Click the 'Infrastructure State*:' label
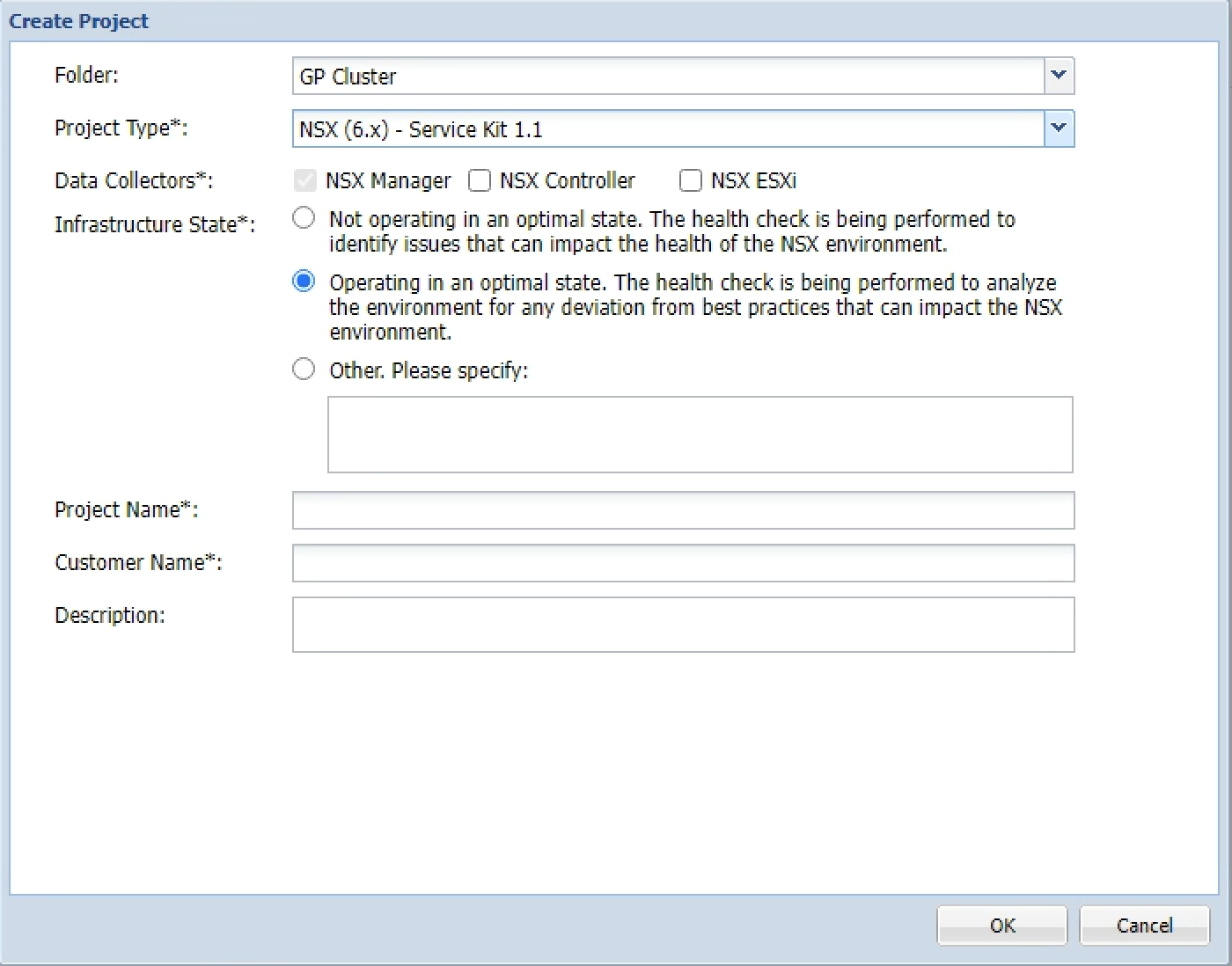Screen dimensions: 1232x966 [x=155, y=224]
